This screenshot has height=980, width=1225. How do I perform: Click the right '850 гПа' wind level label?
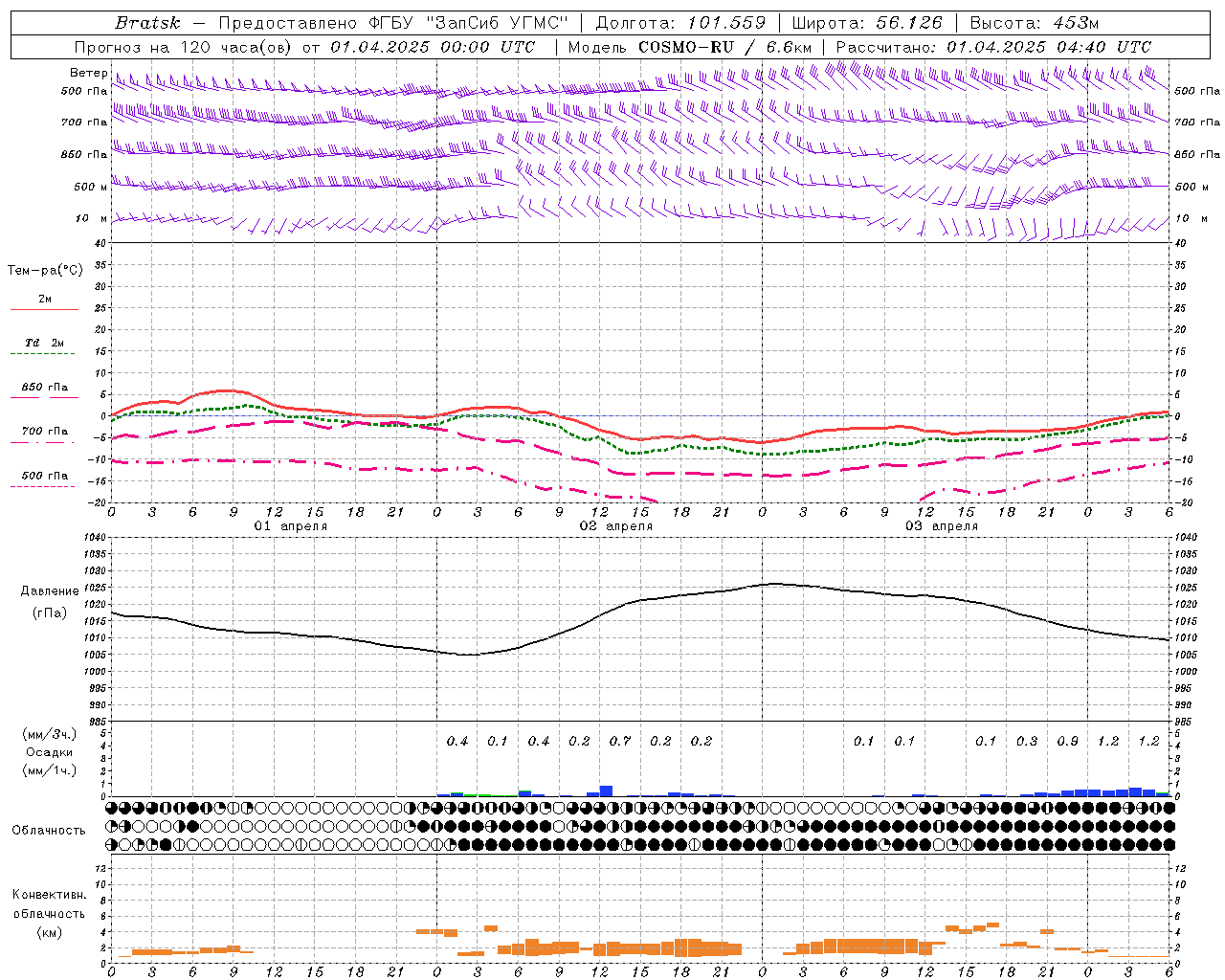click(x=1197, y=154)
